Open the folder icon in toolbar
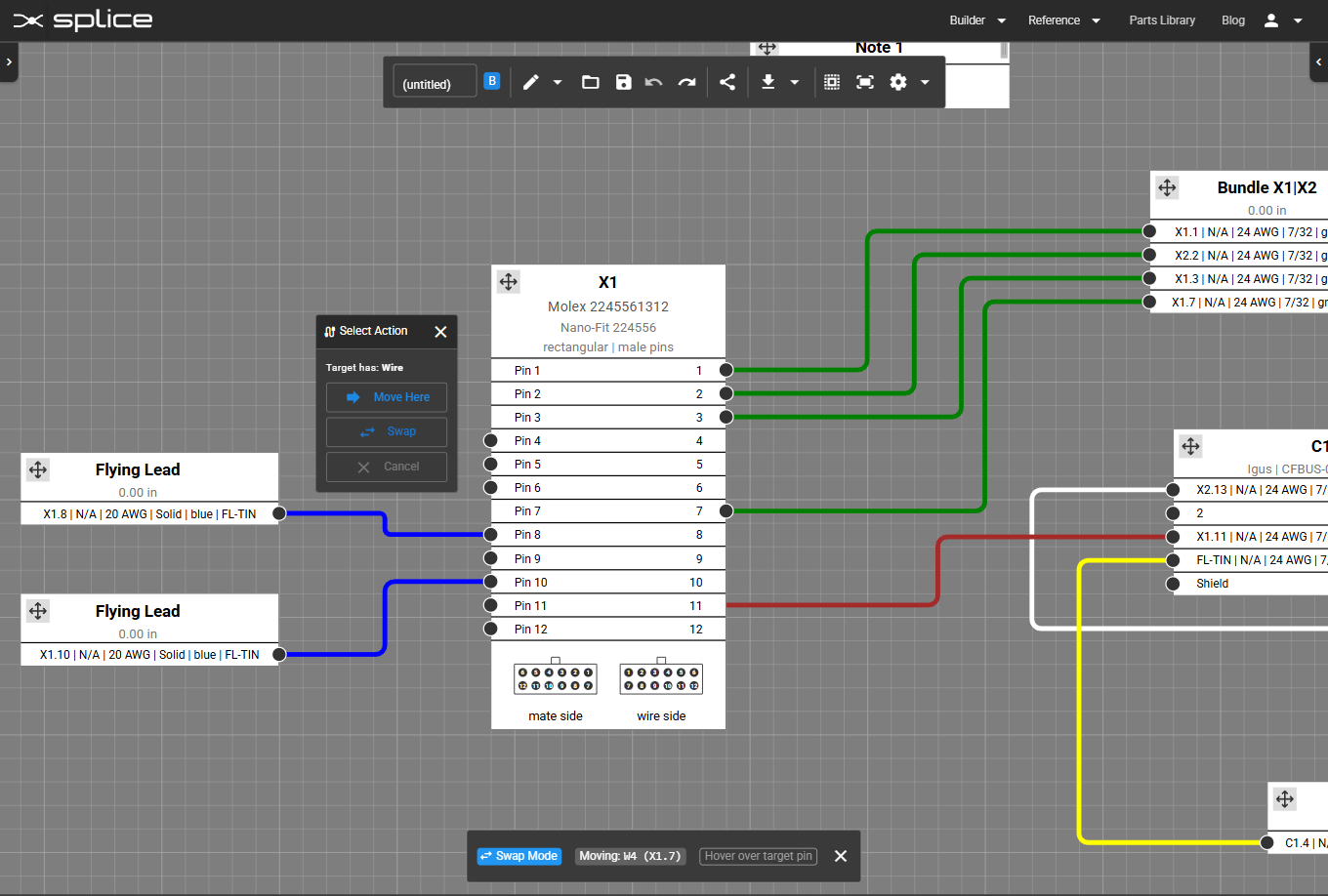 pyautogui.click(x=591, y=82)
